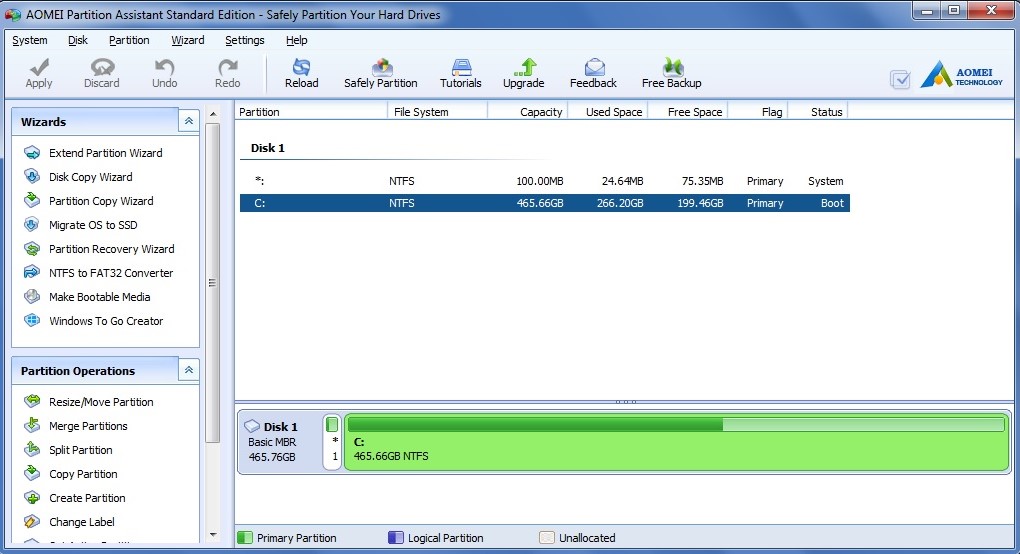This screenshot has height=554, width=1020.
Task: Click the horizontal pane splitter grip dots
Action: point(626,402)
